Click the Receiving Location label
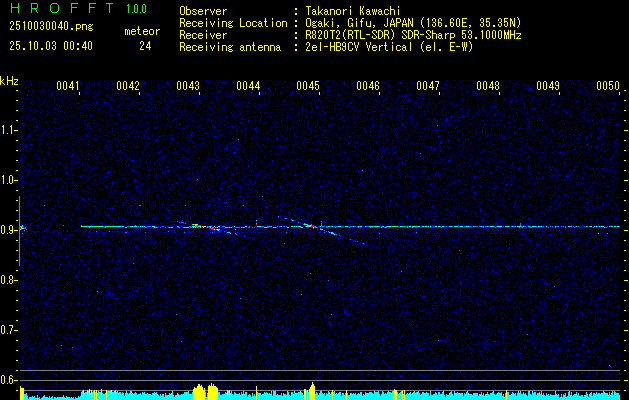 (x=233, y=23)
